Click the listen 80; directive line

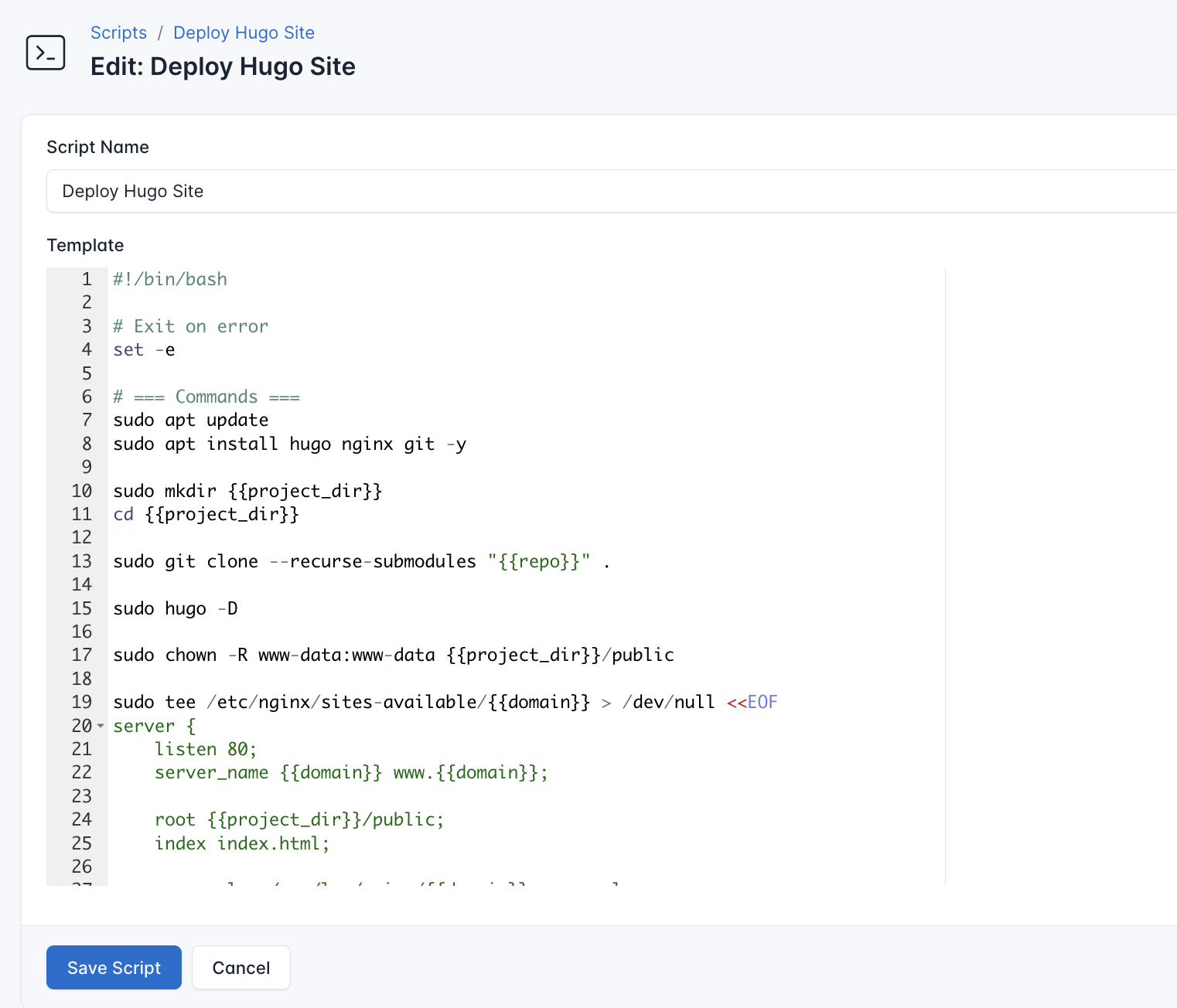pos(206,749)
